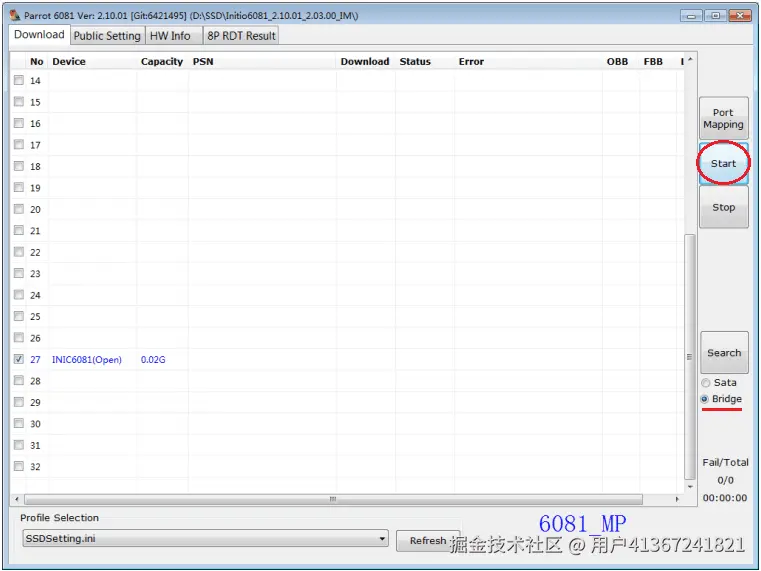Screen dimensions: 761x571
Task: Click the horizontal scrollbar thumb
Action: 333,499
